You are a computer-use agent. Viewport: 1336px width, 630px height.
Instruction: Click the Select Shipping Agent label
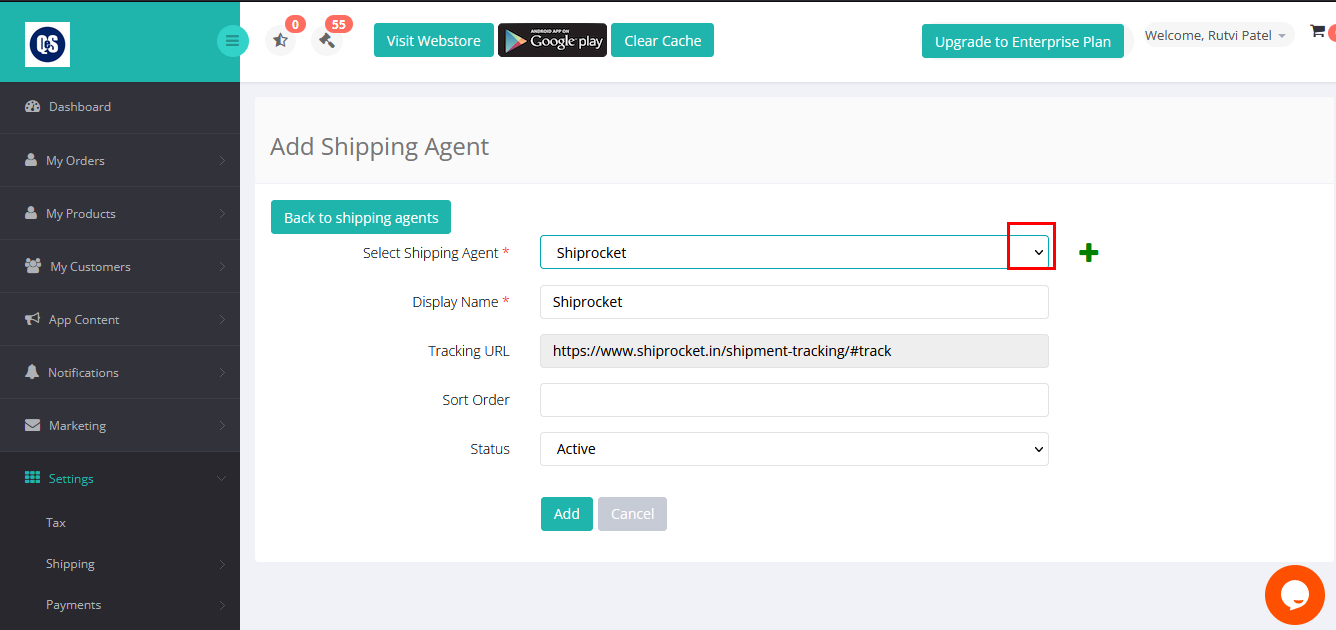click(436, 253)
